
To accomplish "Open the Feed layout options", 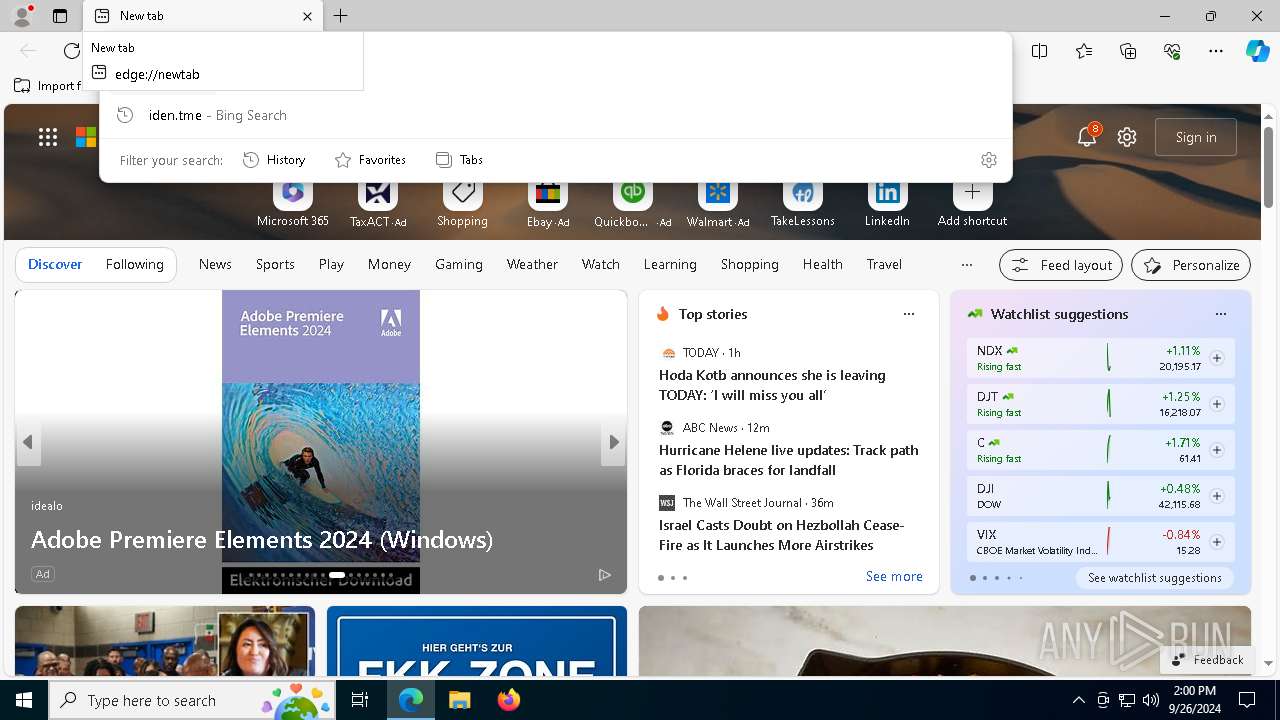I will (x=1061, y=265).
